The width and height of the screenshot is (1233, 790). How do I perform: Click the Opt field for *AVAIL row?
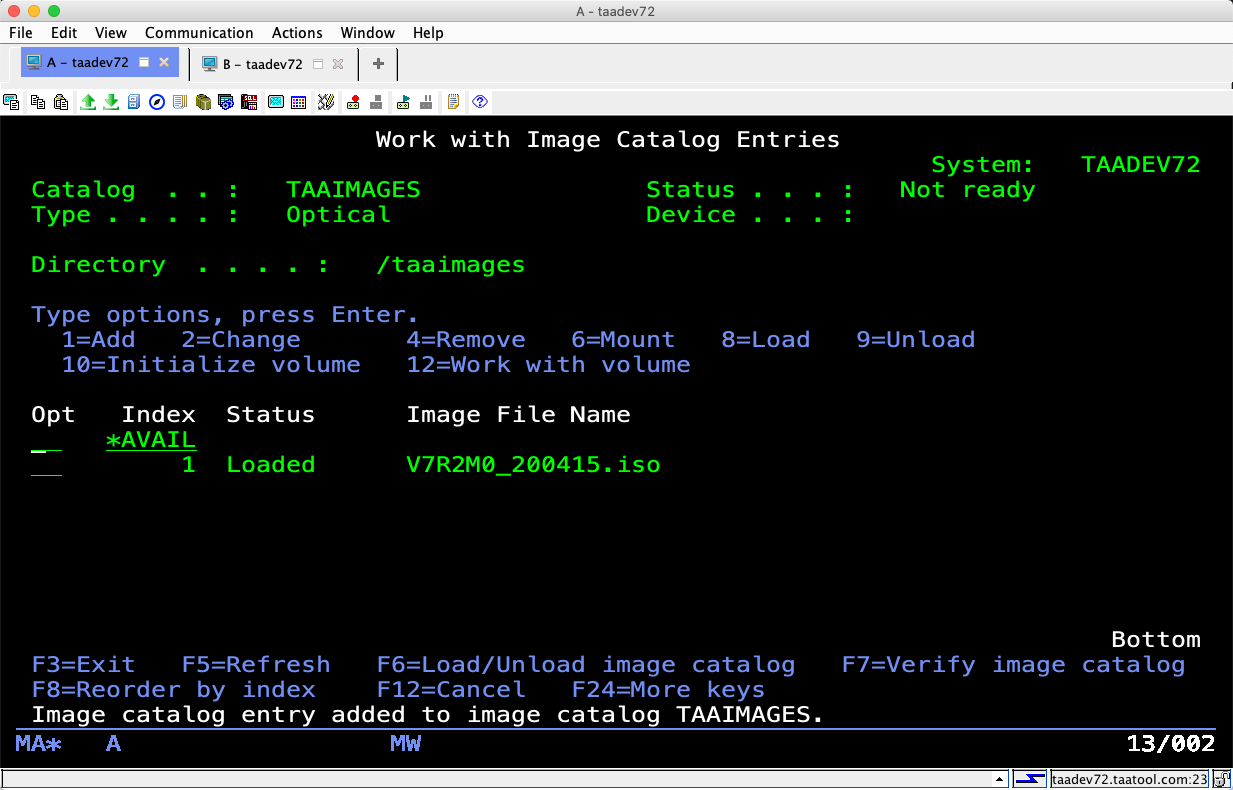47,440
